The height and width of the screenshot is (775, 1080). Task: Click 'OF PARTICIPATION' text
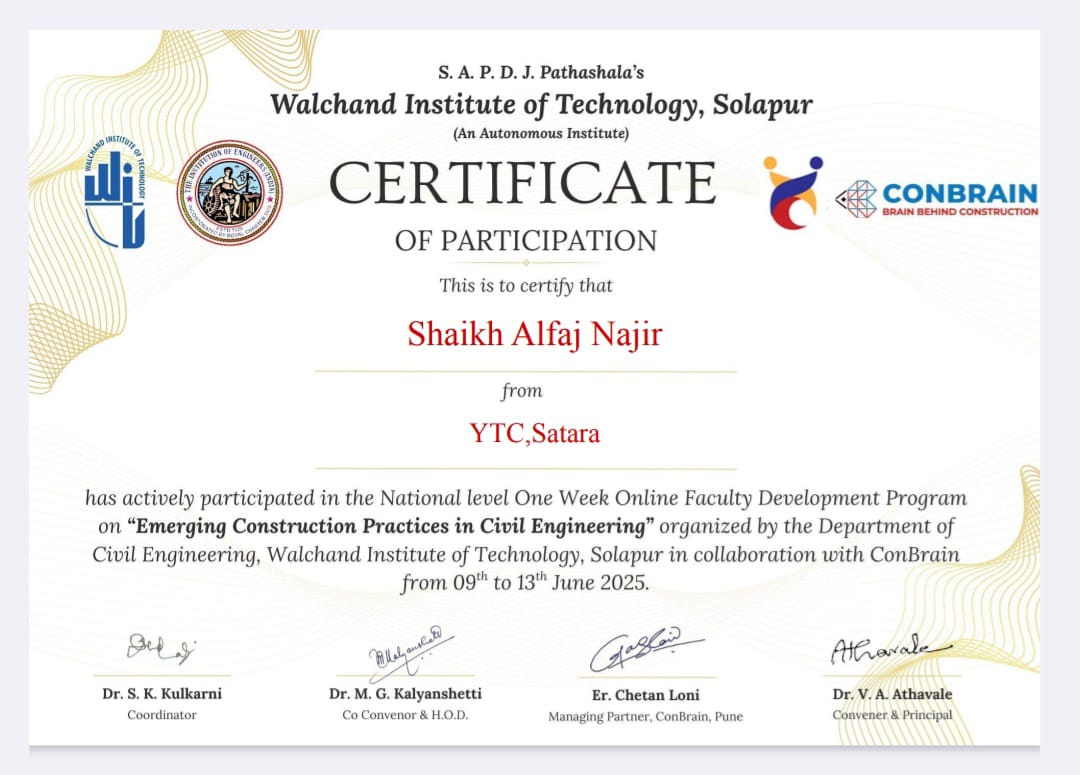click(526, 241)
